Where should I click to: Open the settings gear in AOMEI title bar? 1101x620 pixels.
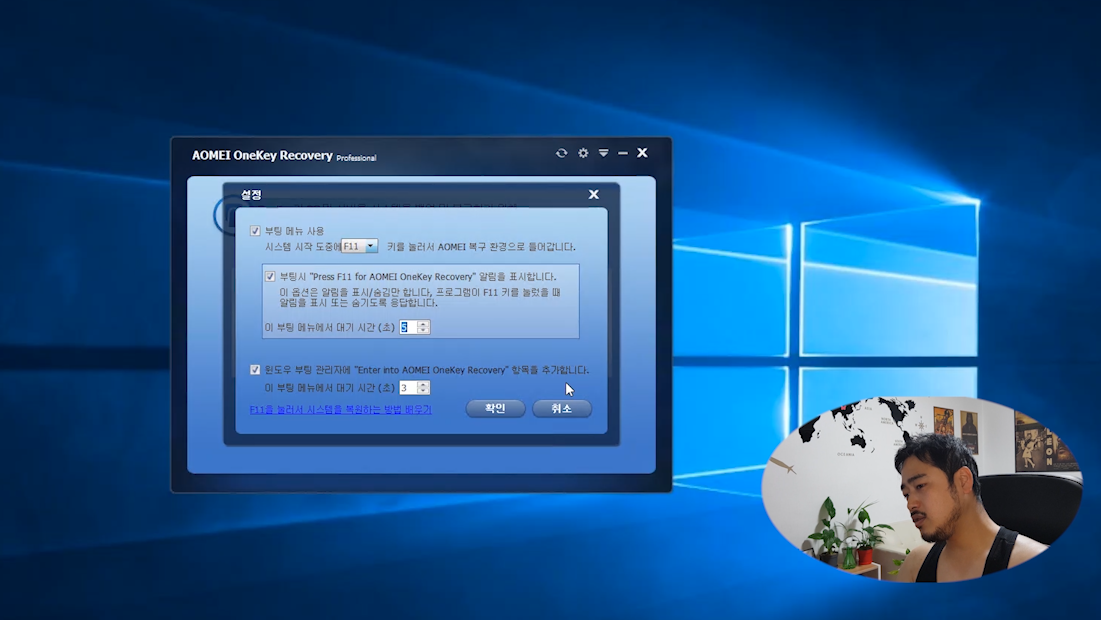click(583, 152)
